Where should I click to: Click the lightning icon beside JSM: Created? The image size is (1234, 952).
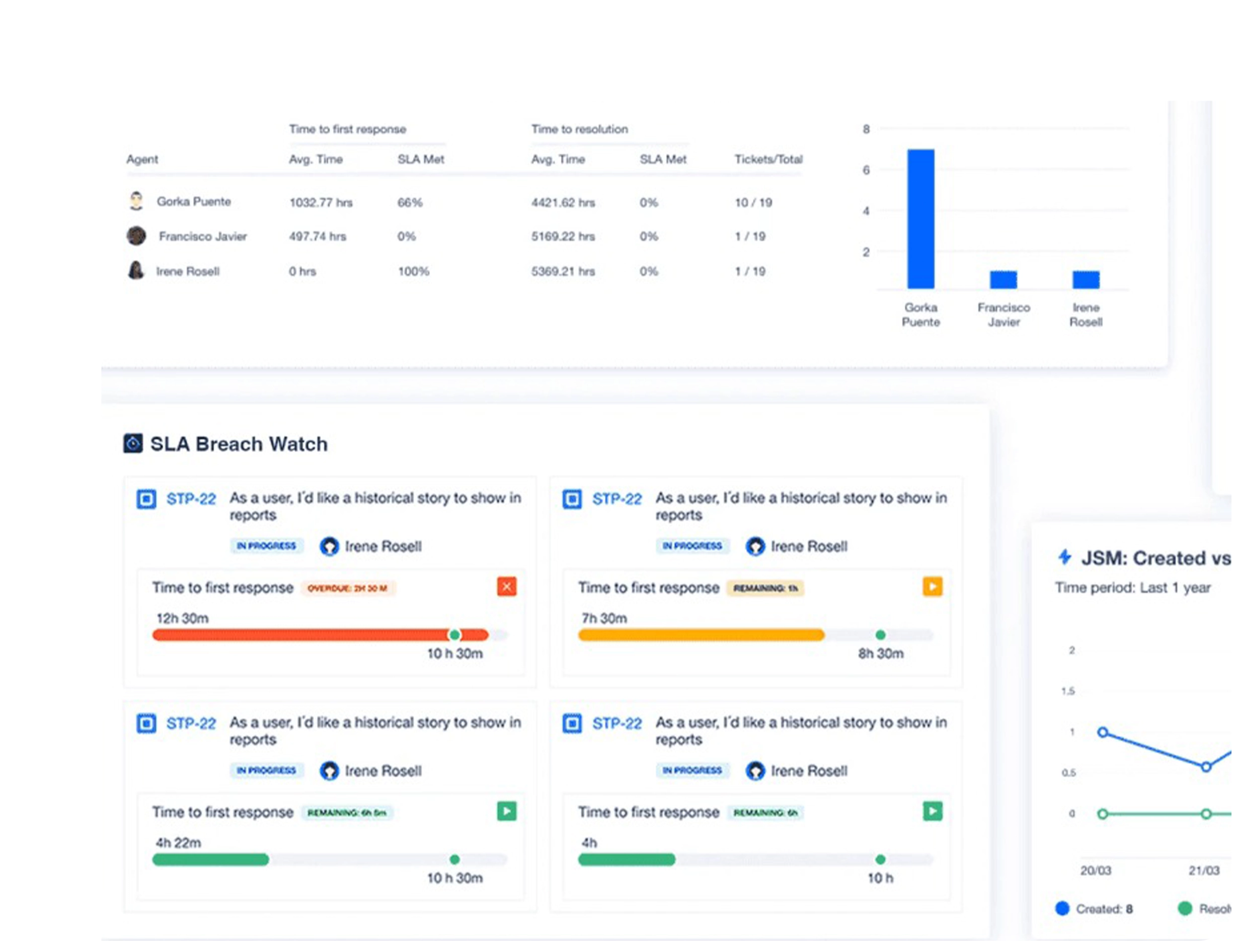[1064, 558]
